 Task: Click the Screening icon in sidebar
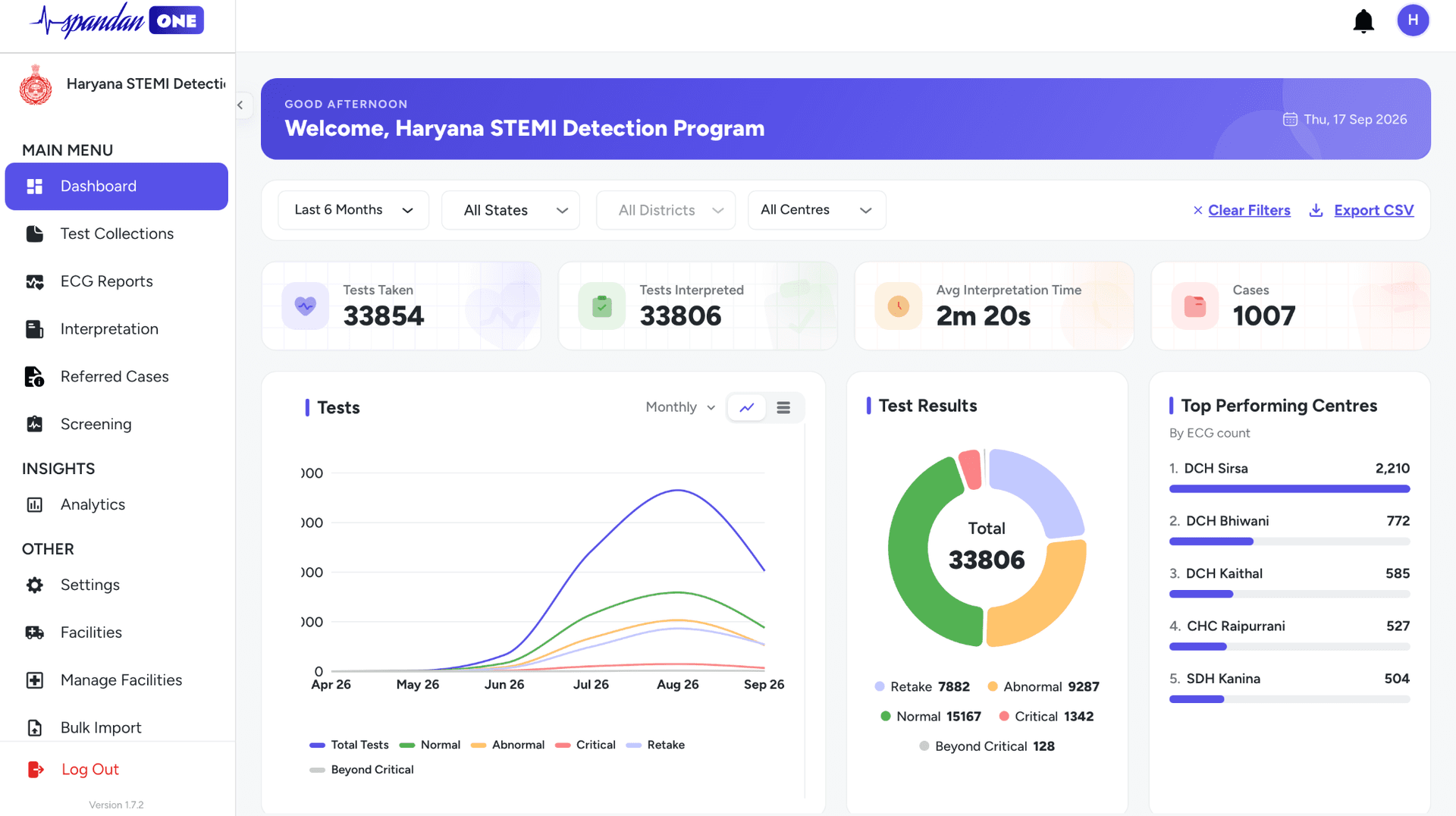(x=34, y=424)
